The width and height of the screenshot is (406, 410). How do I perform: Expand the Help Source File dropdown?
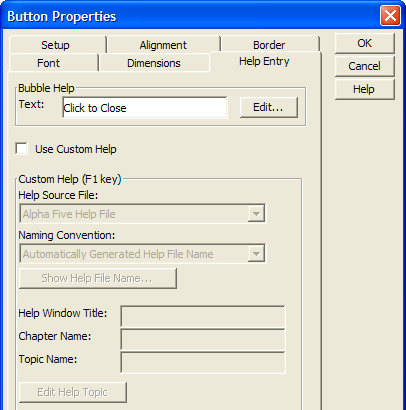pos(256,214)
